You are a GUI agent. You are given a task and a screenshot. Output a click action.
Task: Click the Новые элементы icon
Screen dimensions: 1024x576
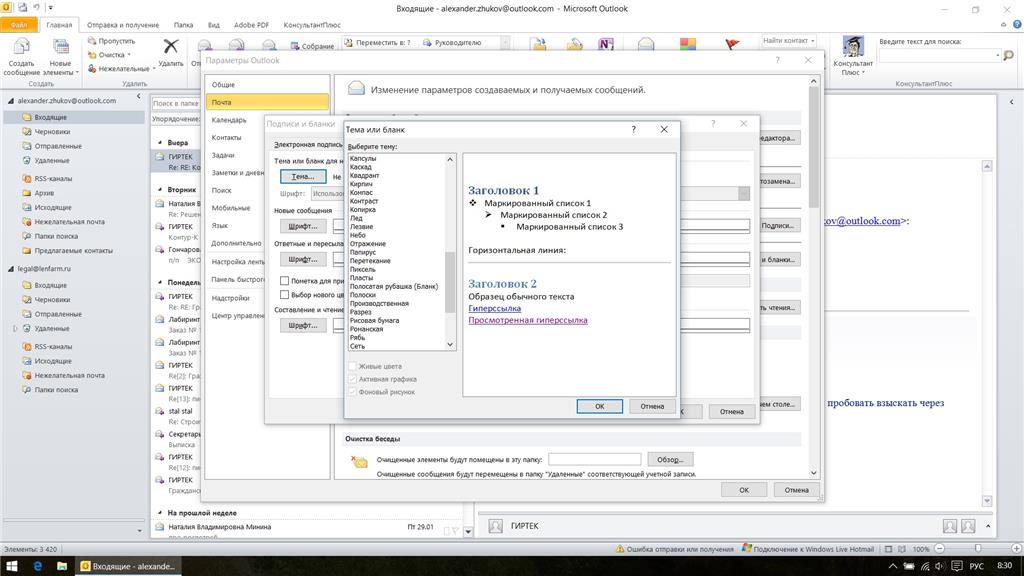click(x=61, y=47)
